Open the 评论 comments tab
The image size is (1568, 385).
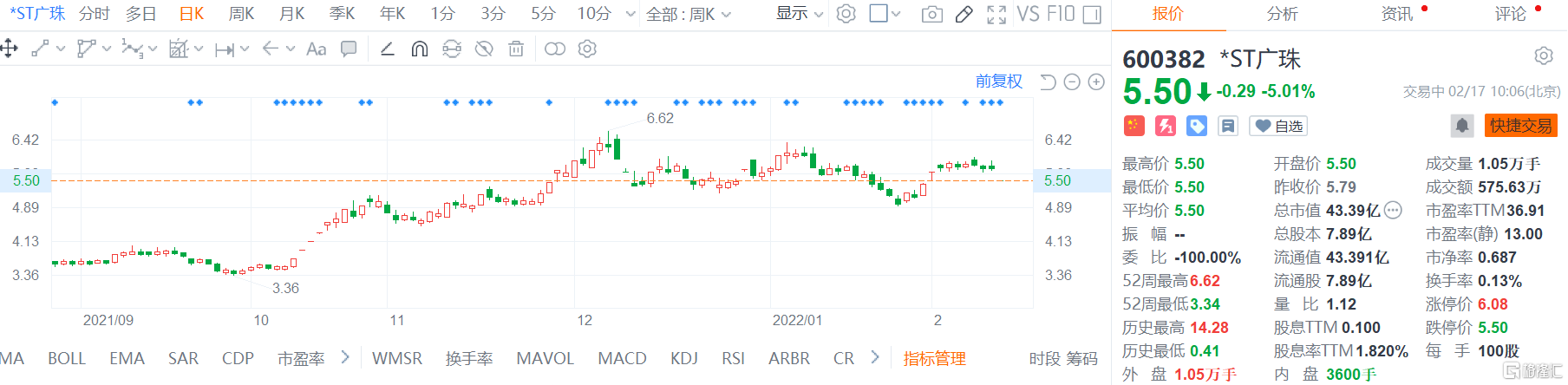tap(1510, 14)
